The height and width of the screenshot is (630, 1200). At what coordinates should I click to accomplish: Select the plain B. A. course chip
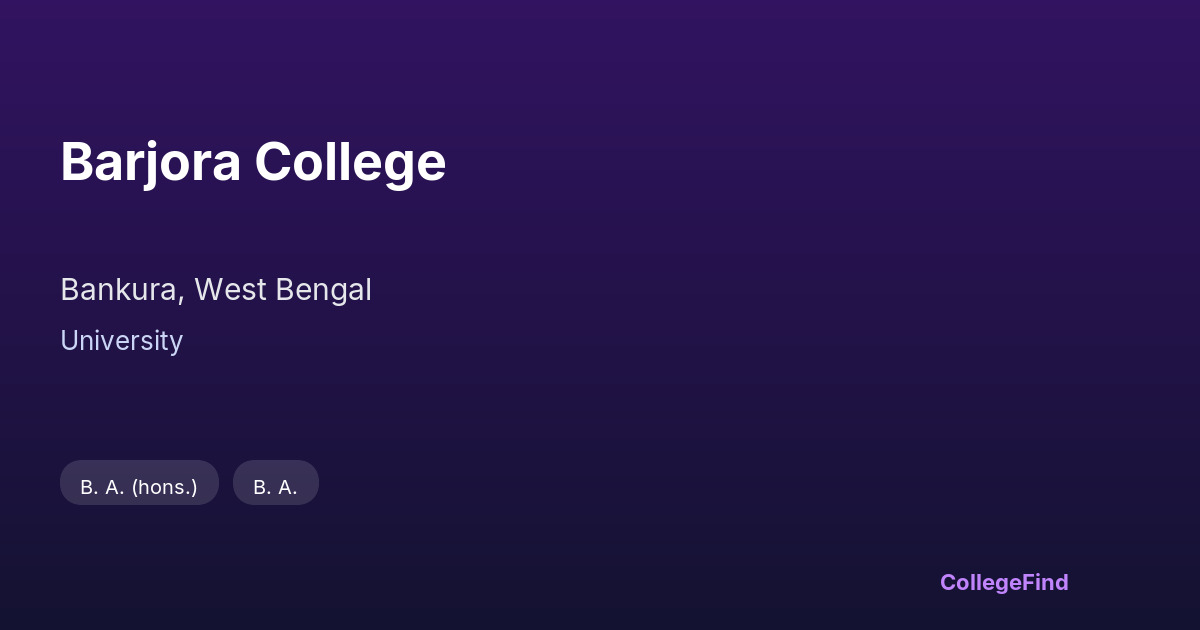point(275,487)
